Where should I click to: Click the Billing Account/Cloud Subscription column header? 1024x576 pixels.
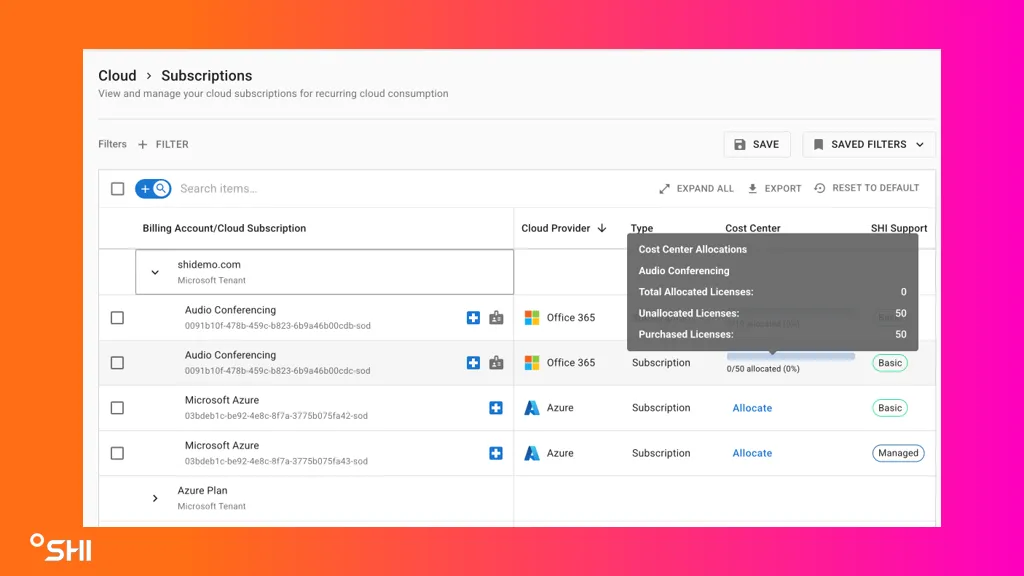coord(224,229)
